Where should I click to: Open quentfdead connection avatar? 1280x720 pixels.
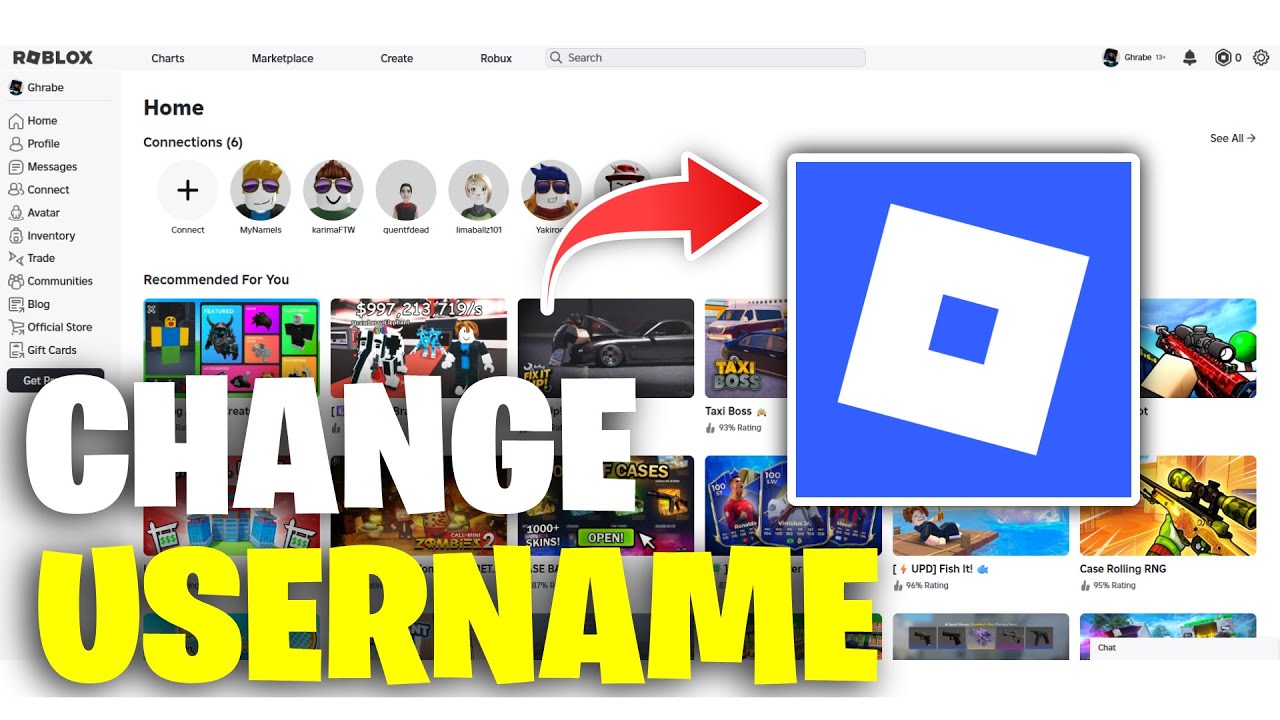click(406, 190)
